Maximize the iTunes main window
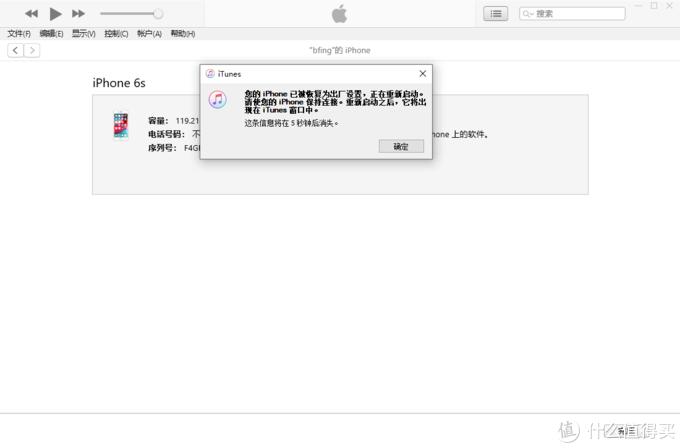The width and height of the screenshot is (680, 448). [654, 6]
